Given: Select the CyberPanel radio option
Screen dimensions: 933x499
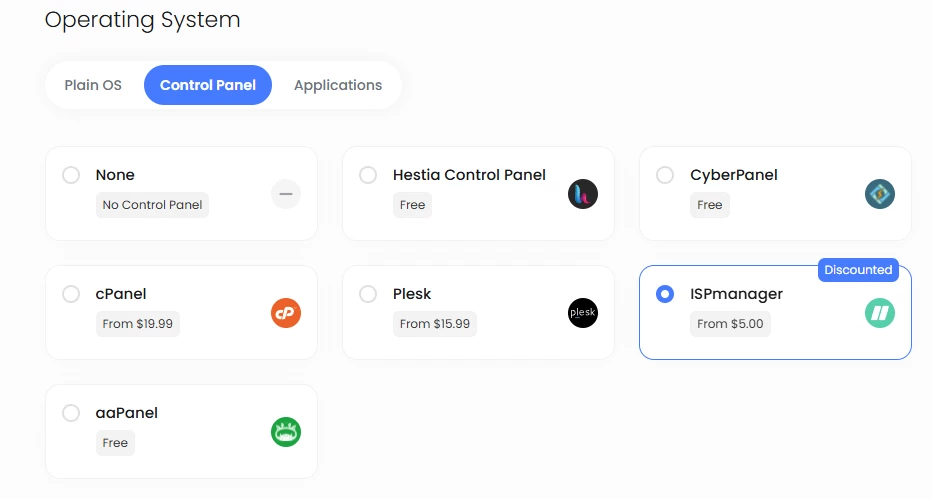Looking at the screenshot, I should [665, 175].
